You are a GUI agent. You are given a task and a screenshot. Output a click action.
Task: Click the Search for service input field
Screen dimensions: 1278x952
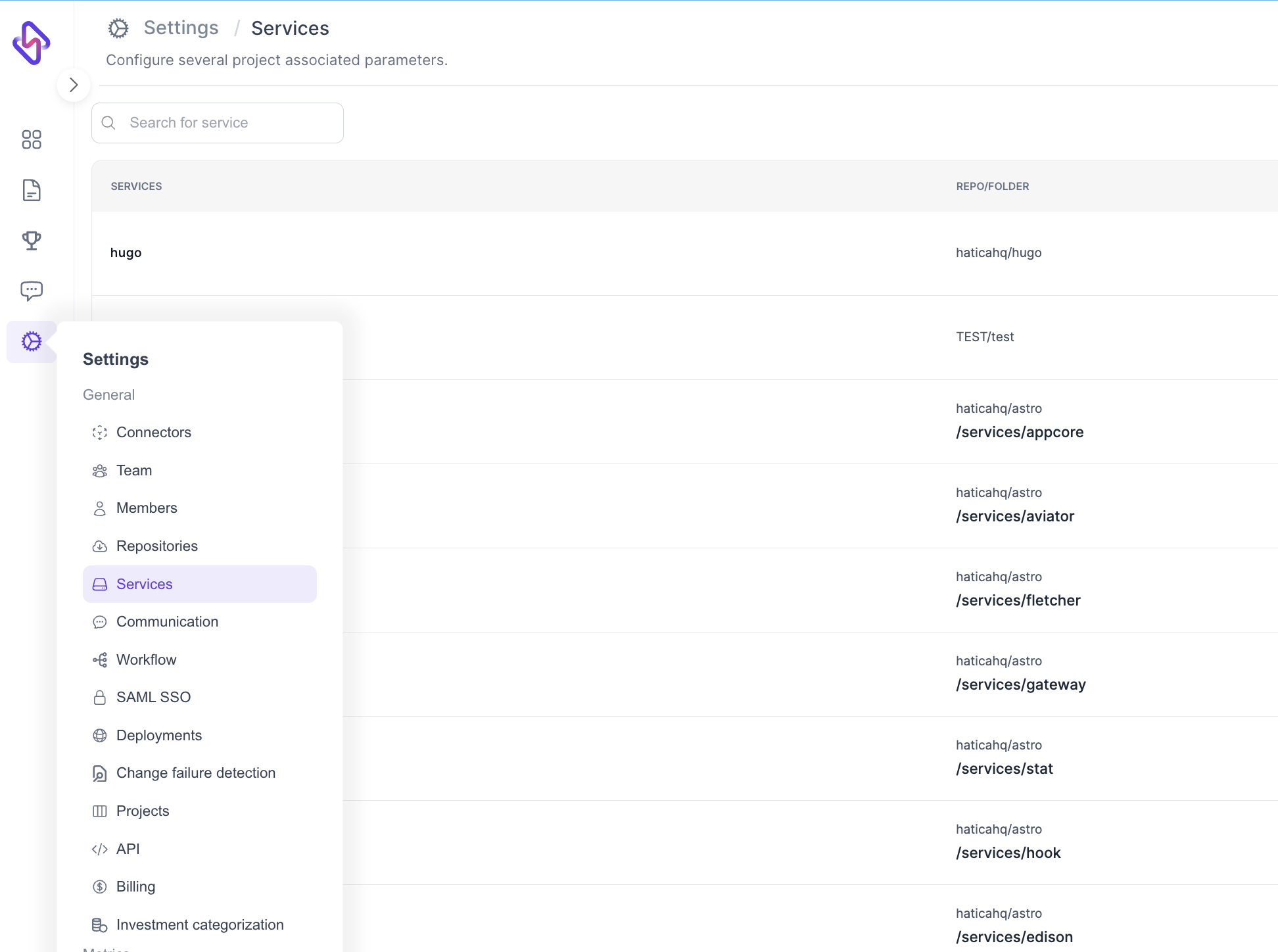point(217,122)
